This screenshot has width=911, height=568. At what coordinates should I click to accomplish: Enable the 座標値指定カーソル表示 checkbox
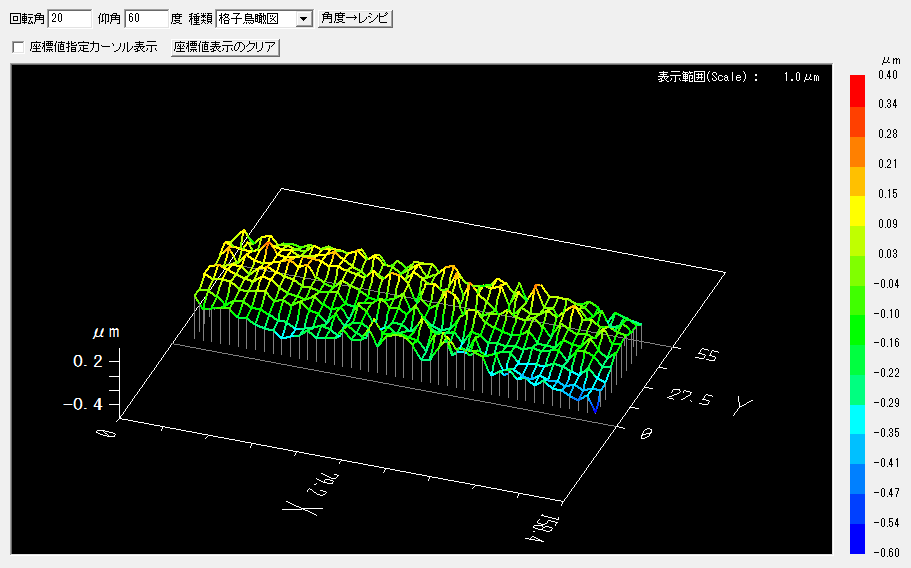17,47
